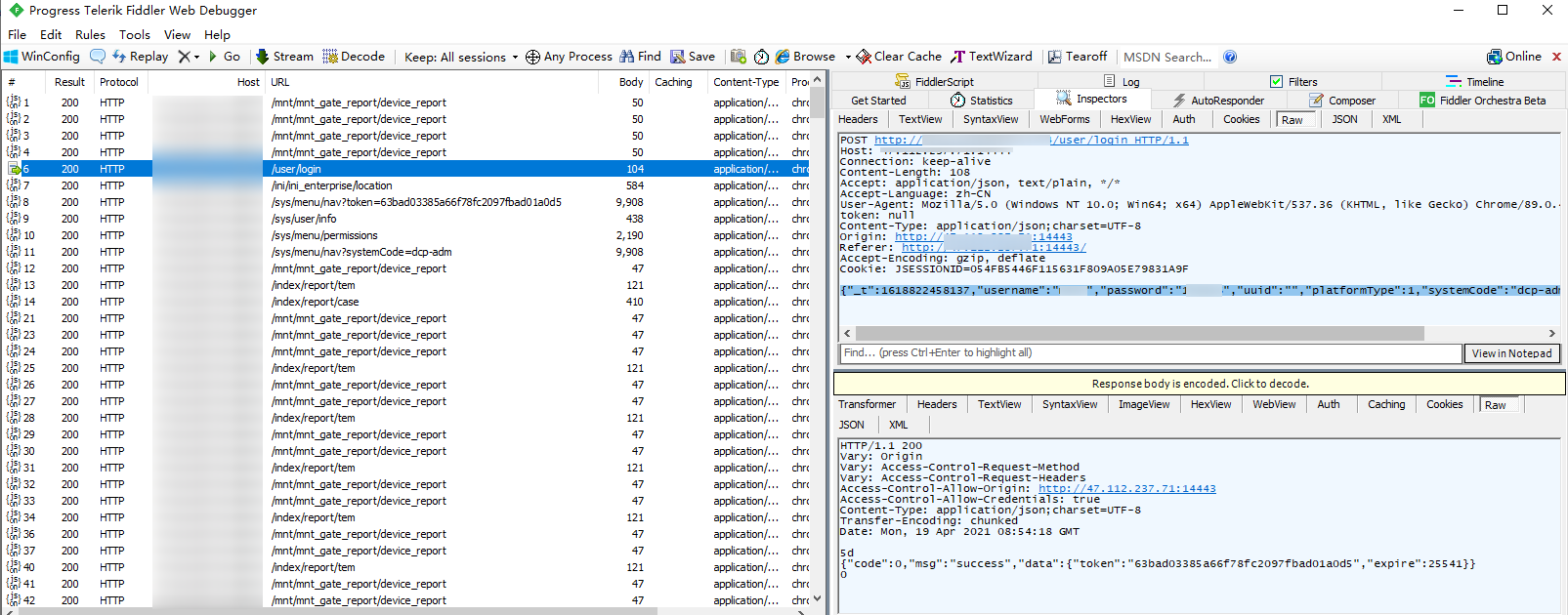1568x615 pixels.
Task: Toggle the Decode toolbar button
Action: pyautogui.click(x=354, y=57)
